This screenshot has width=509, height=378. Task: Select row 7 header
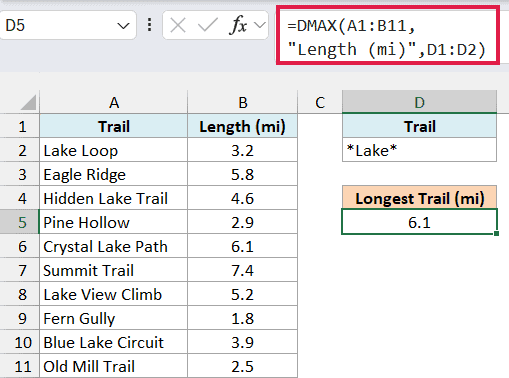[x=20, y=270]
